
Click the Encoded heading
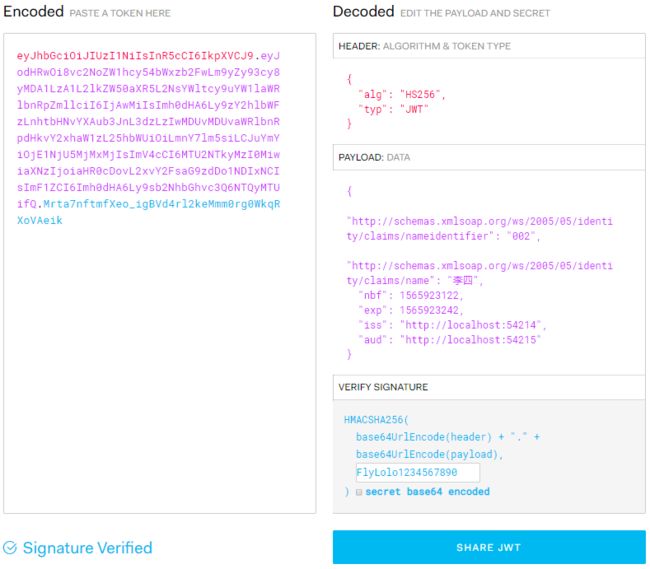[34, 12]
